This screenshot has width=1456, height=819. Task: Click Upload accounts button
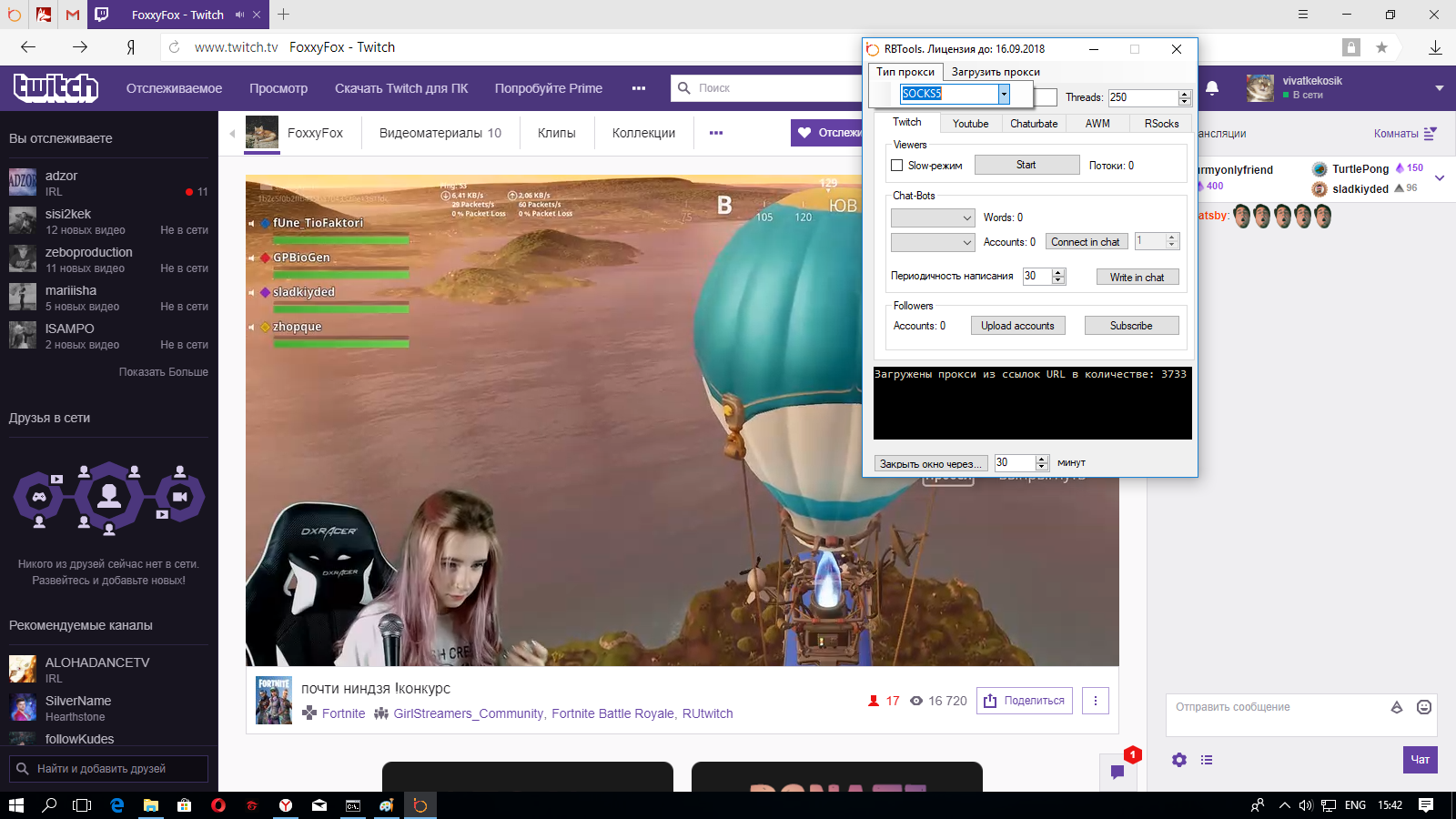click(x=1017, y=326)
